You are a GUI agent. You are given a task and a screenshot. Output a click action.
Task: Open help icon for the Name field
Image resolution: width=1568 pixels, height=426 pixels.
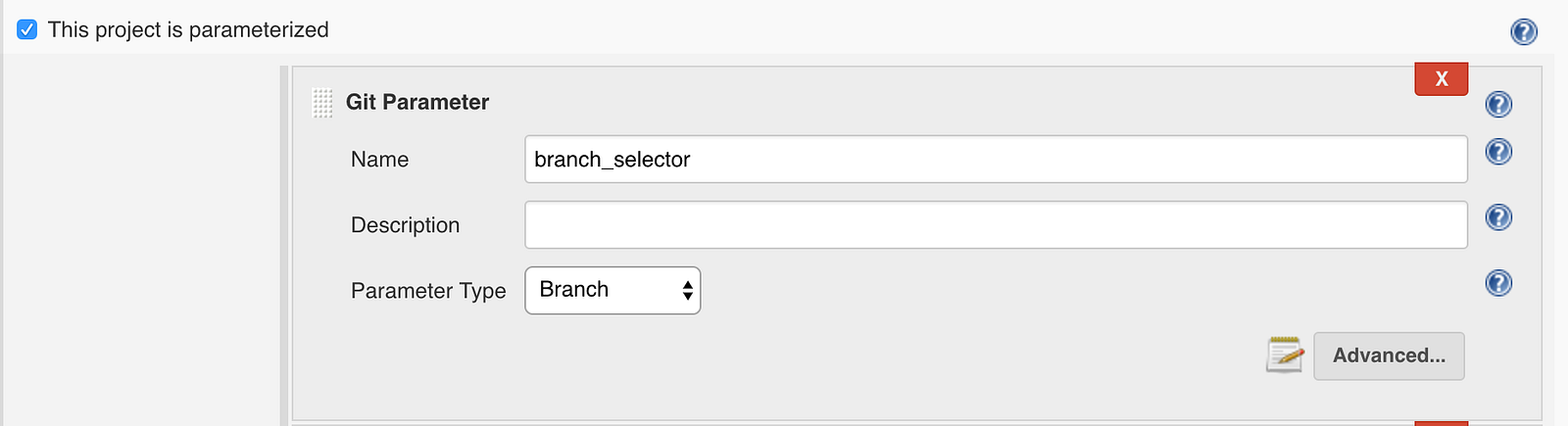1498,152
